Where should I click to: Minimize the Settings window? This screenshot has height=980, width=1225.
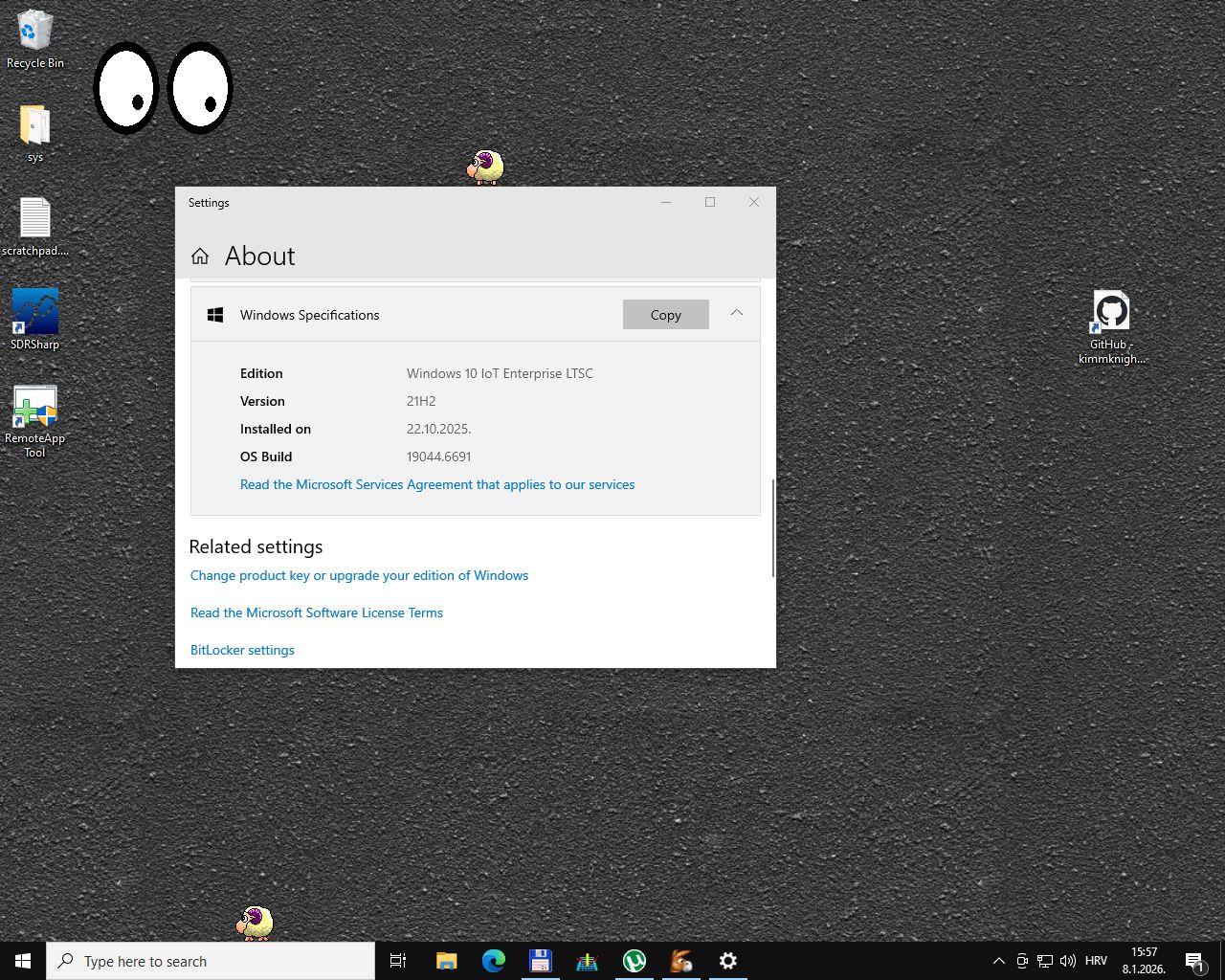[x=666, y=202]
